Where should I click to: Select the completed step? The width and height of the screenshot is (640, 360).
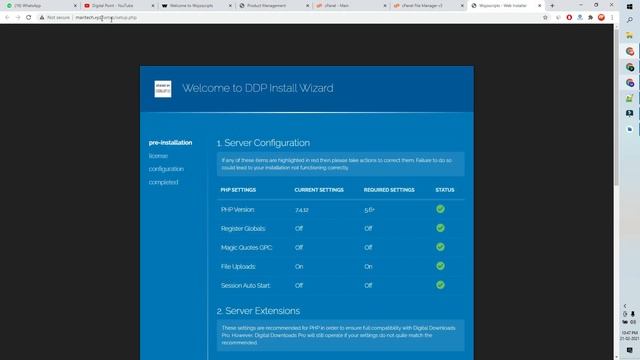163,182
